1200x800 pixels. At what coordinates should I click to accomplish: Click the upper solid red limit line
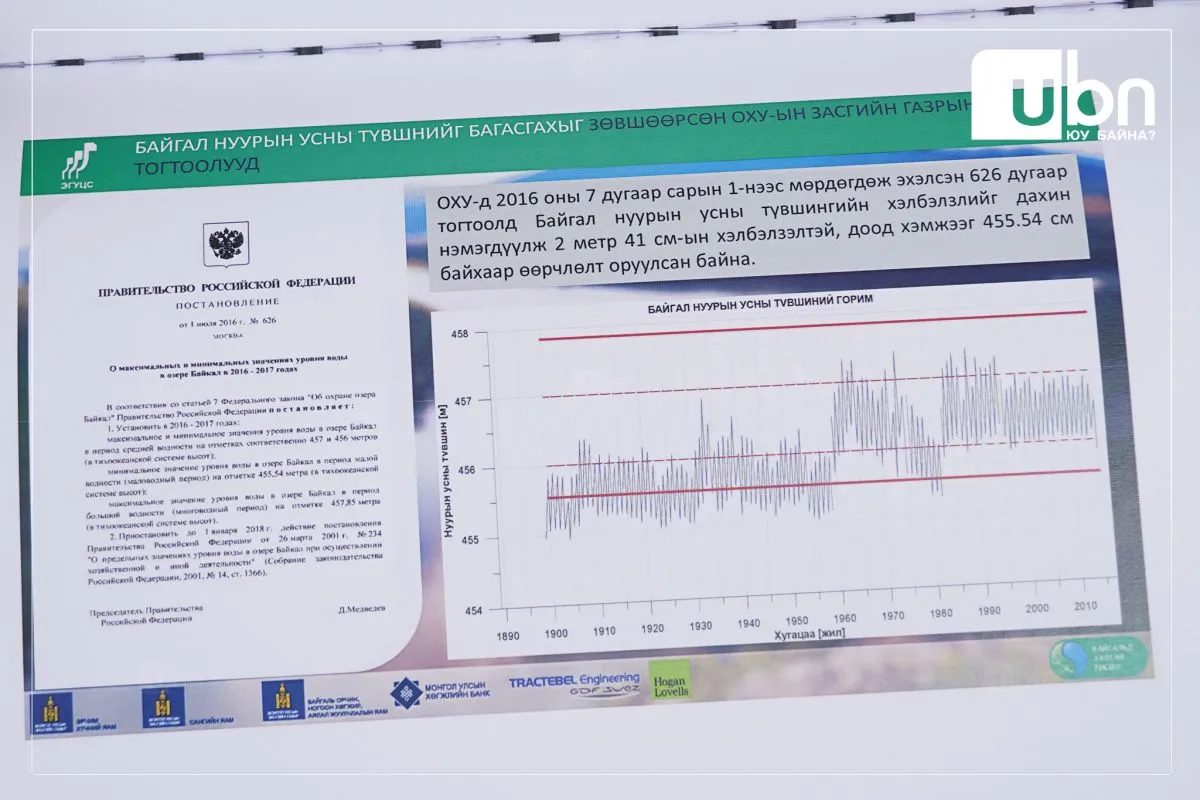(x=812, y=326)
